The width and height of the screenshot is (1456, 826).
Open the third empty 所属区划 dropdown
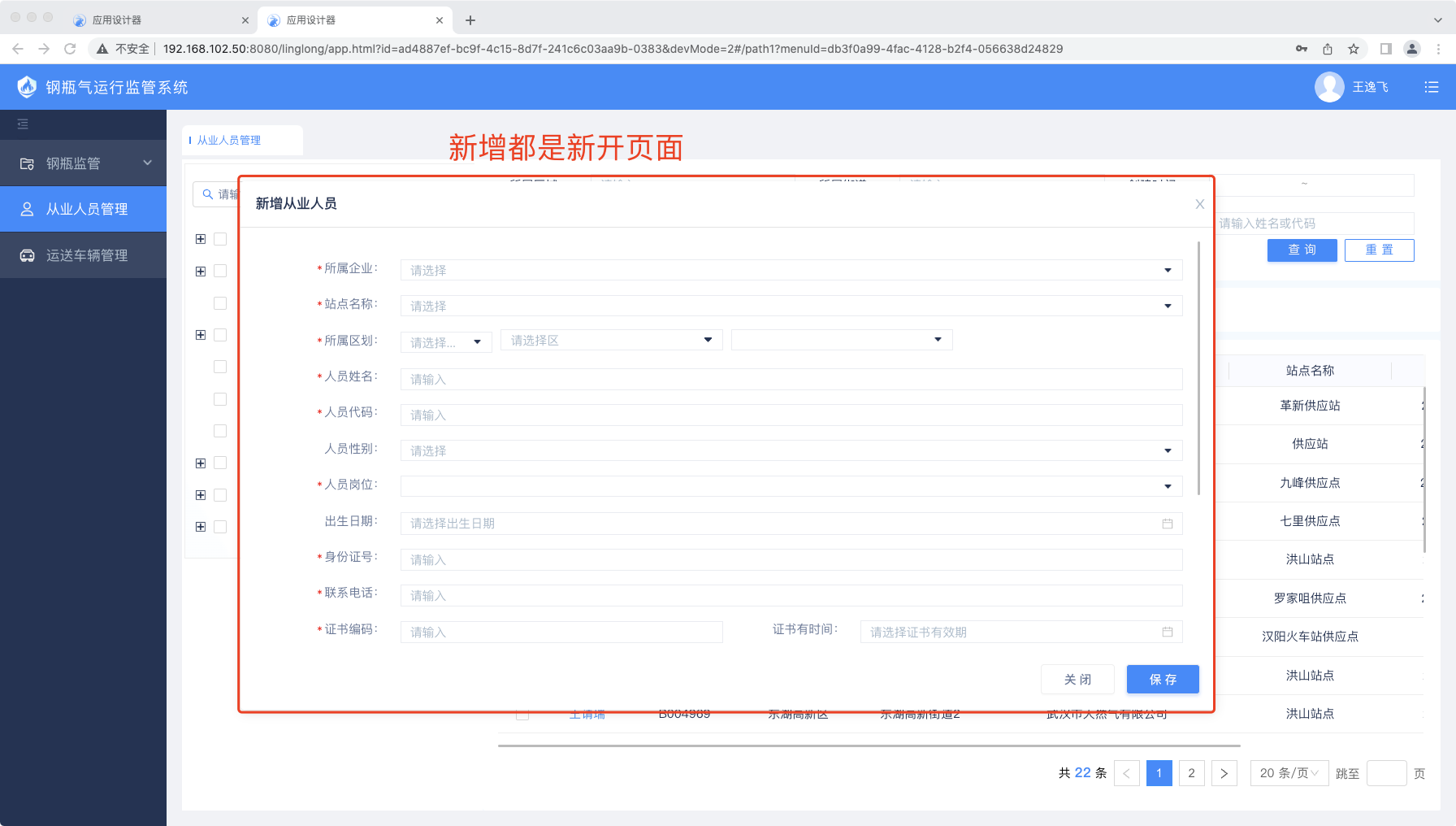pos(842,340)
